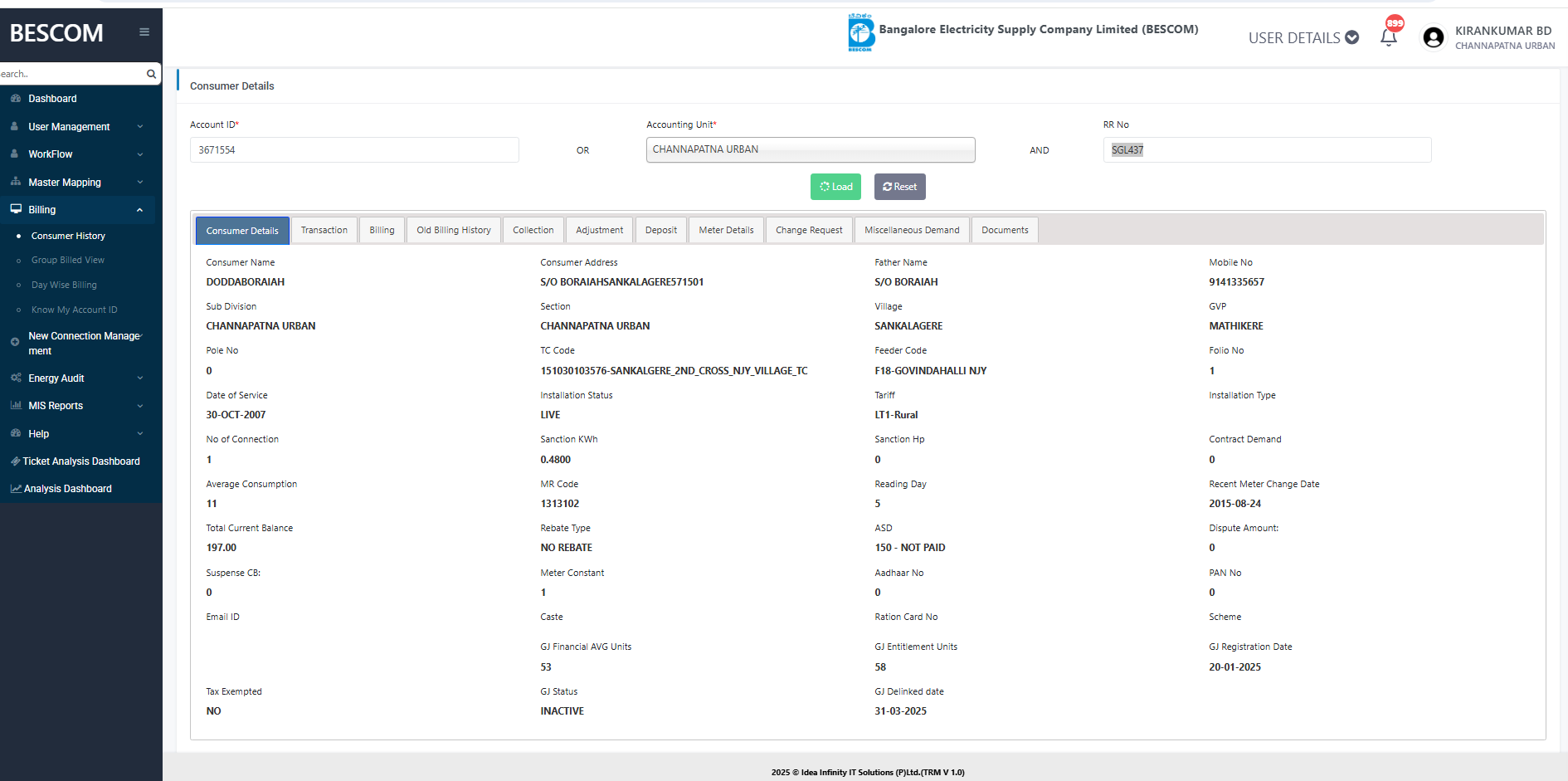
Task: Click the BESCOM company logo icon
Action: (861, 32)
